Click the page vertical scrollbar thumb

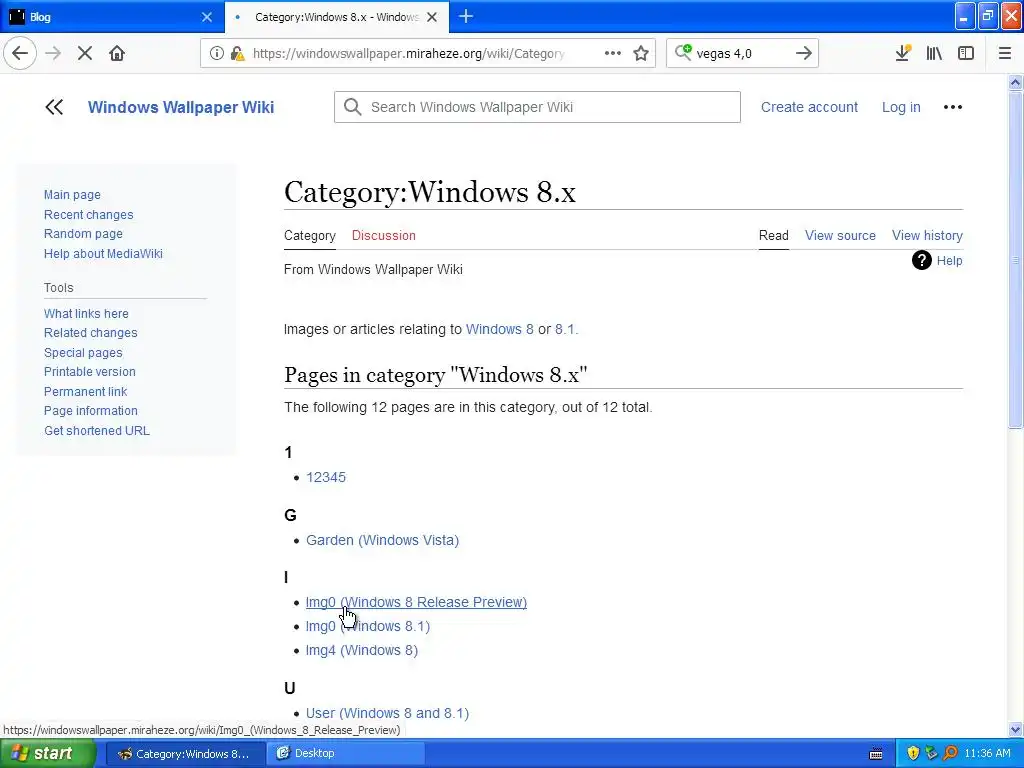[1015, 259]
